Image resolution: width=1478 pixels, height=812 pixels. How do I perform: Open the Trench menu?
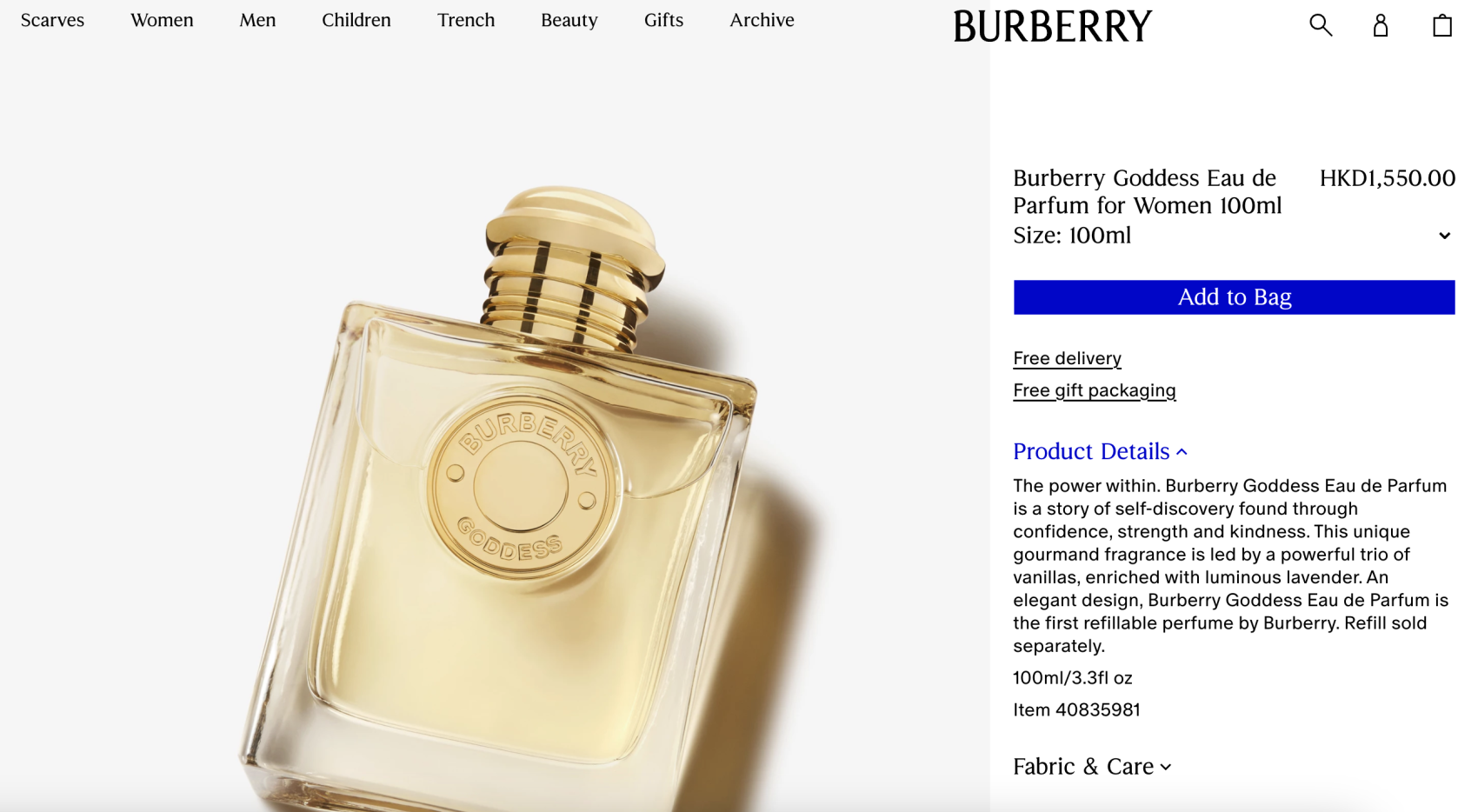[x=466, y=20]
